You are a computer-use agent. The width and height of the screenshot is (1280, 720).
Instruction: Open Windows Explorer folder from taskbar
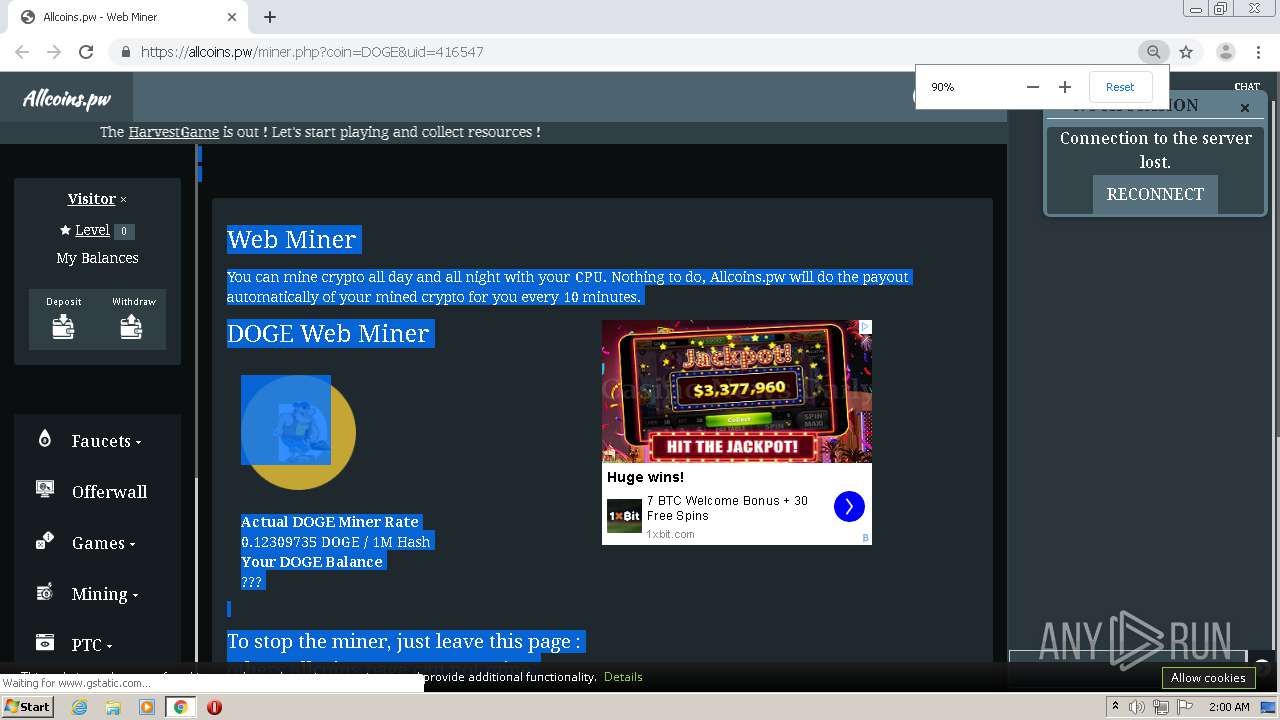pos(113,706)
